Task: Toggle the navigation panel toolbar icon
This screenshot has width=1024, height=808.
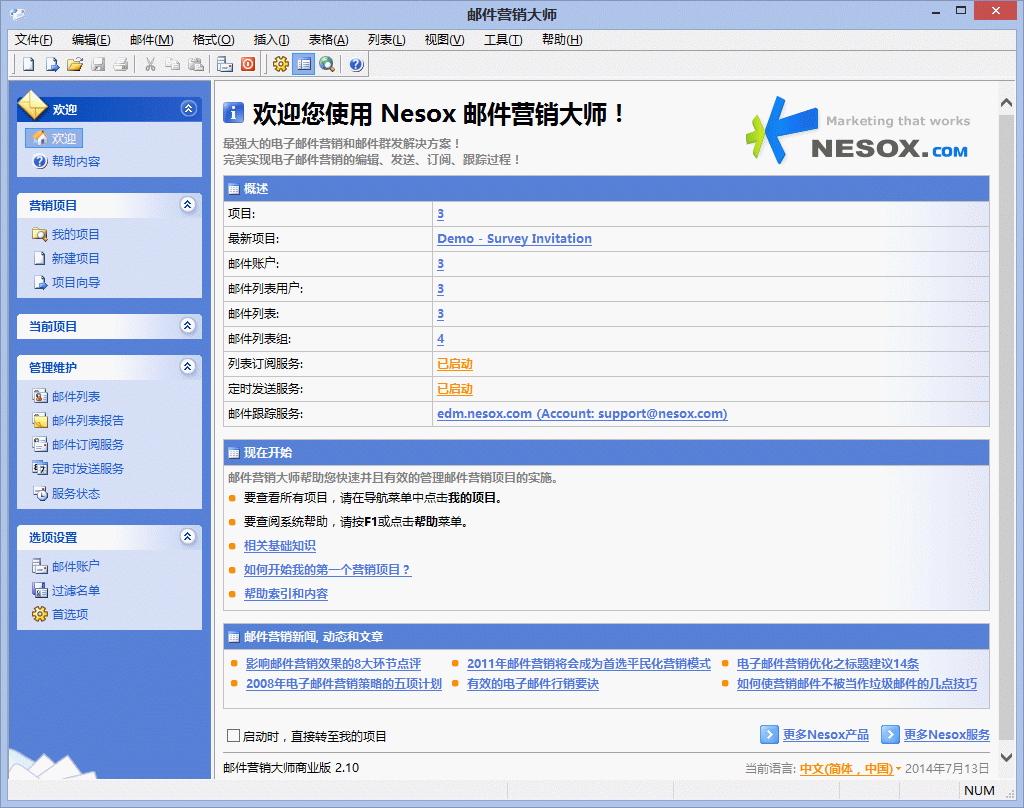Action: (x=304, y=64)
